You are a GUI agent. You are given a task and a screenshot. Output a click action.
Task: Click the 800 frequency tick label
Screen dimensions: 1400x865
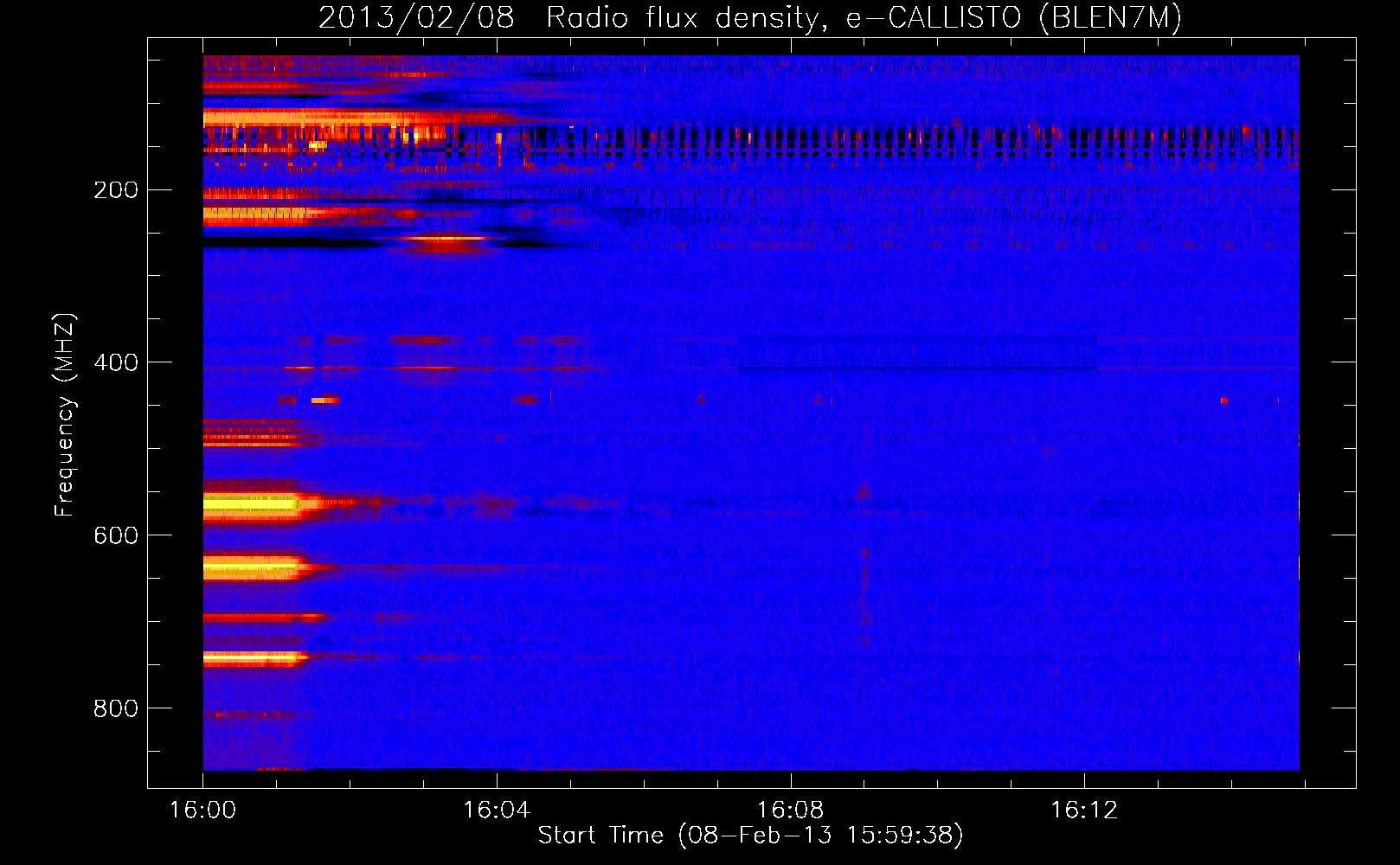click(x=116, y=708)
